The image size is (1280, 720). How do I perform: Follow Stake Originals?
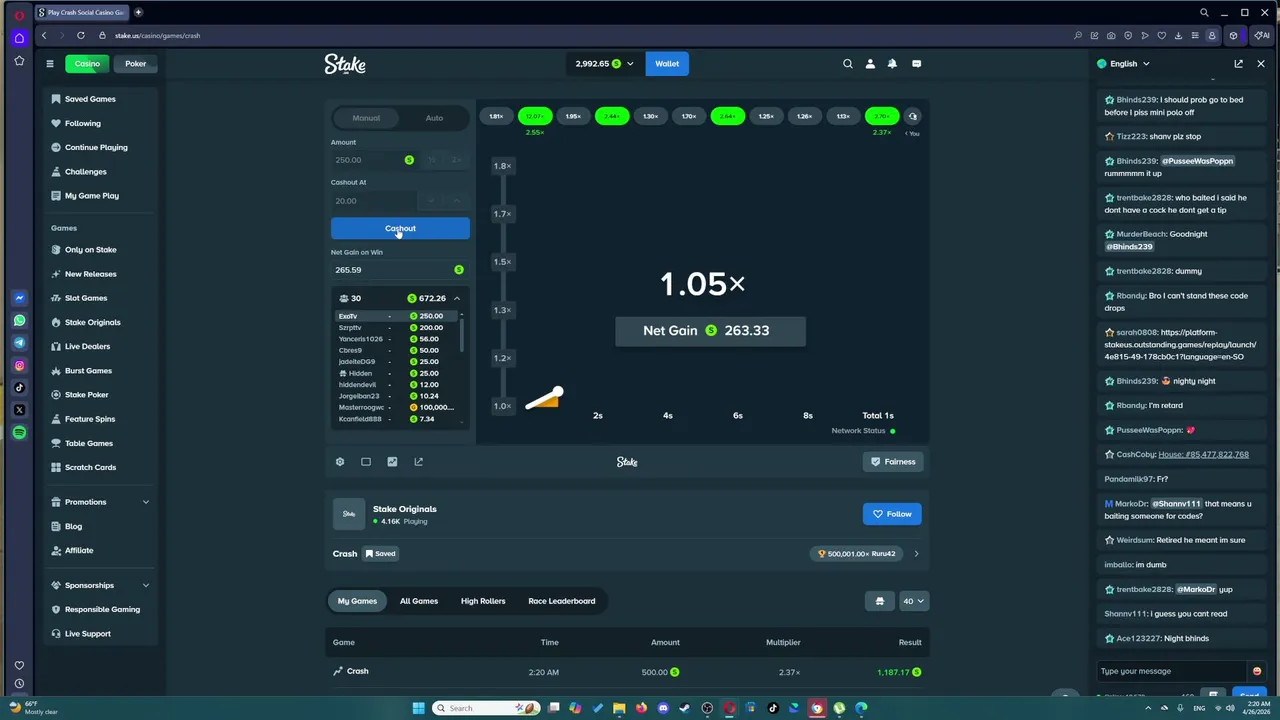pos(892,514)
